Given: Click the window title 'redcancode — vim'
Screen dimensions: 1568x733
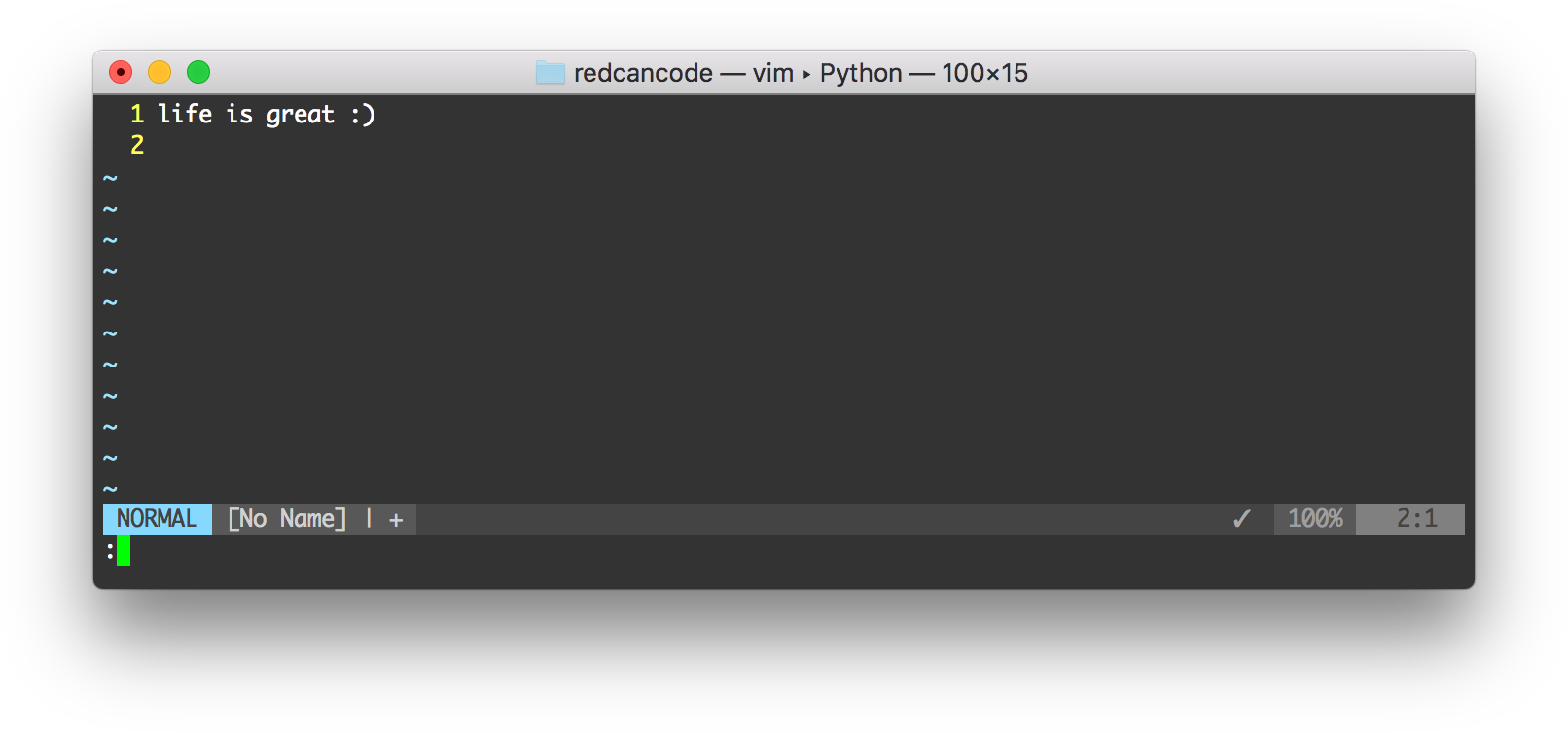Looking at the screenshot, I should [684, 73].
